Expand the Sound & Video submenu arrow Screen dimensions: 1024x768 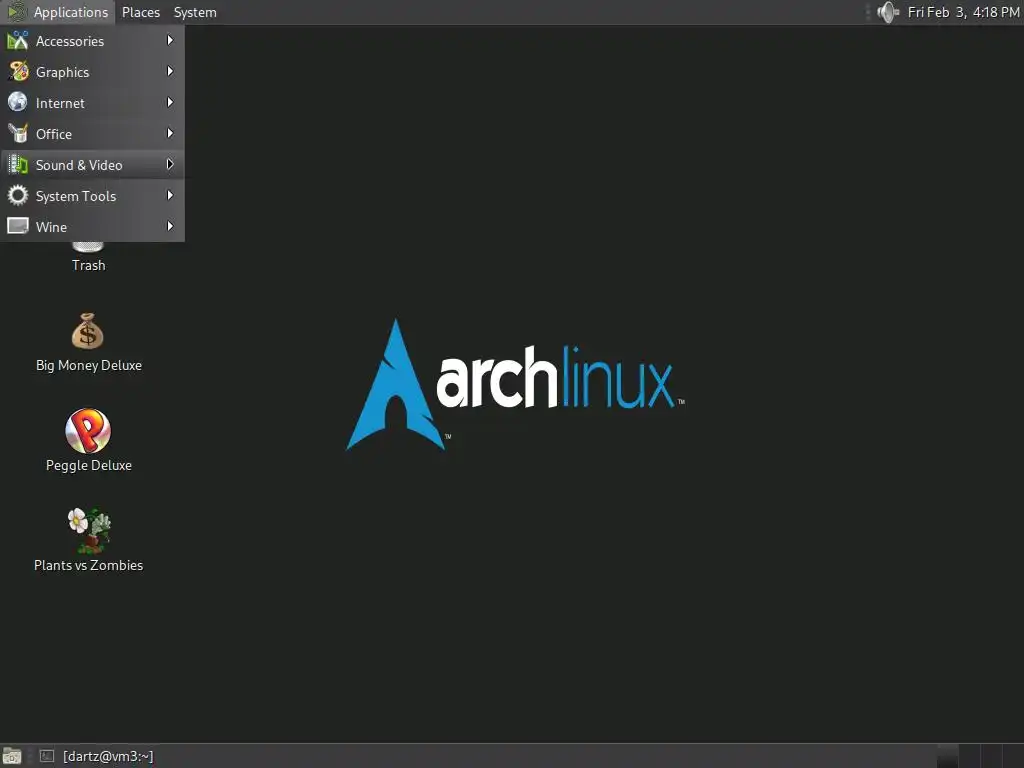170,165
